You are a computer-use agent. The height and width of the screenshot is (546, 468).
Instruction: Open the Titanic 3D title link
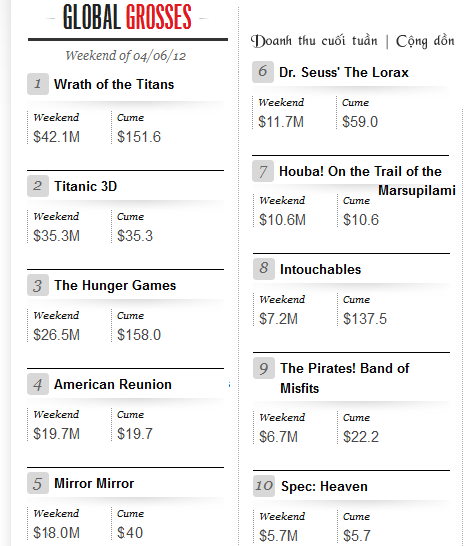(85, 186)
